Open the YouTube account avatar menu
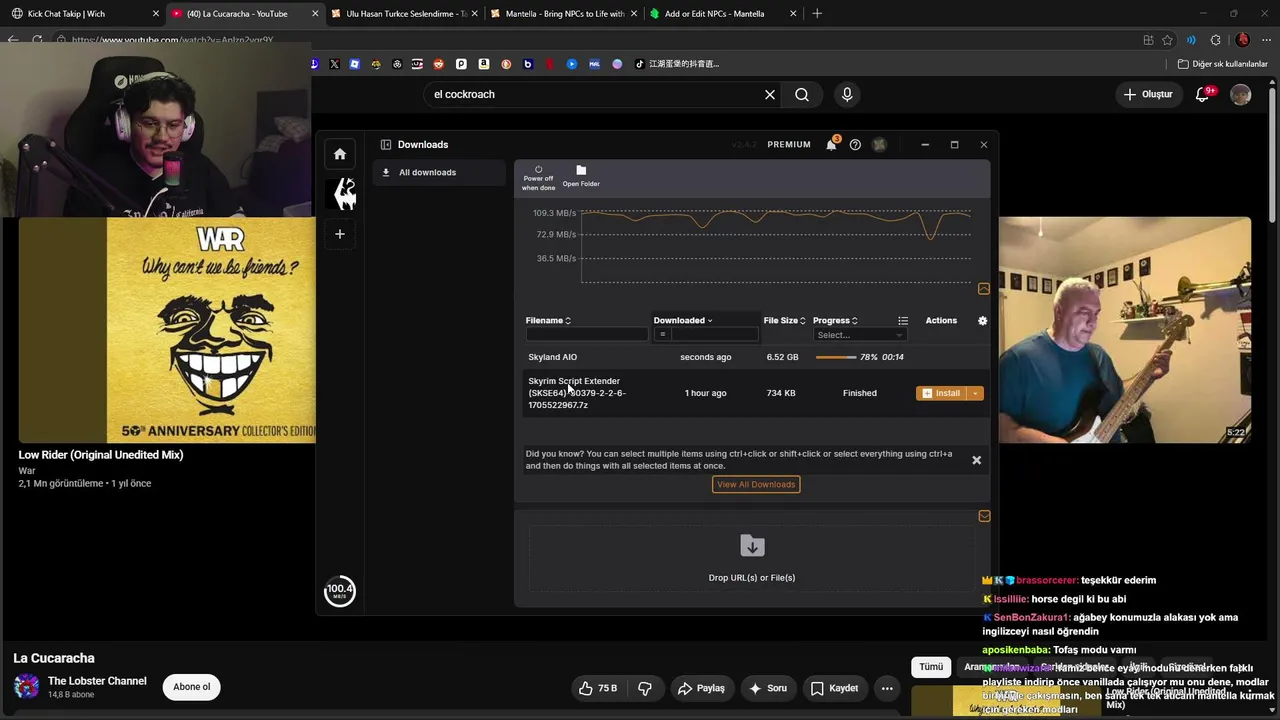 click(1241, 95)
